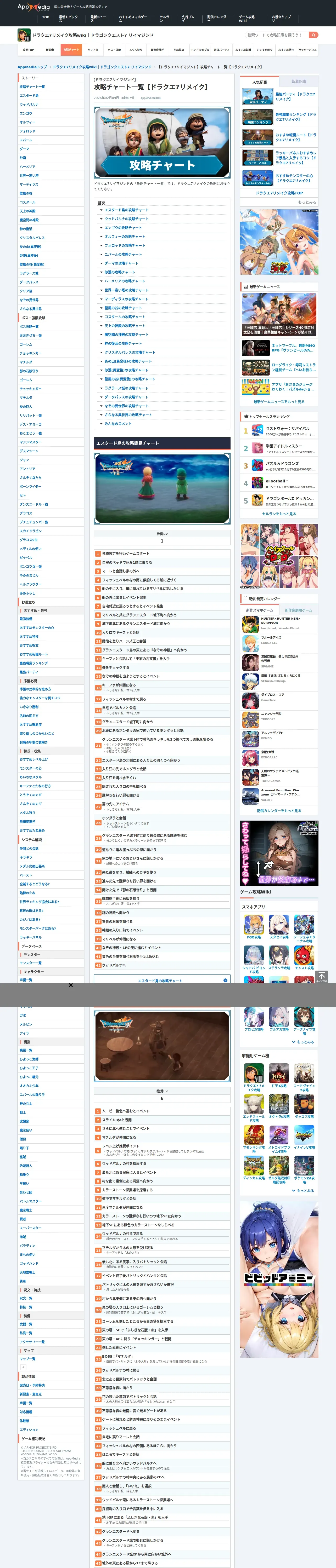336x1568 pixels.
Task: Open 最強職業ランキング in left sidebar
Action: pyautogui.click(x=34, y=664)
